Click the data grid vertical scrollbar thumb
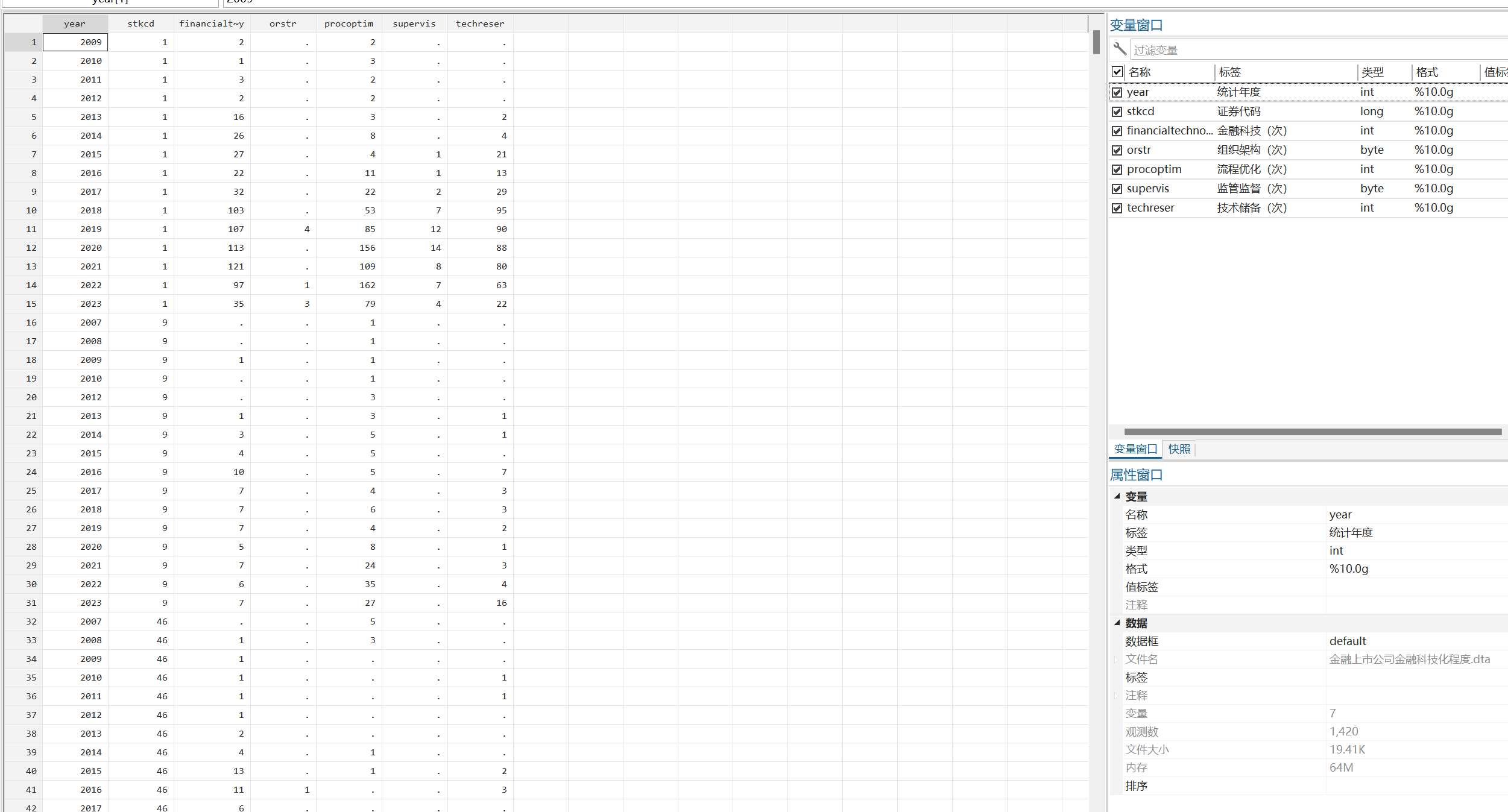This screenshot has width=1508, height=812. pyautogui.click(x=1096, y=42)
